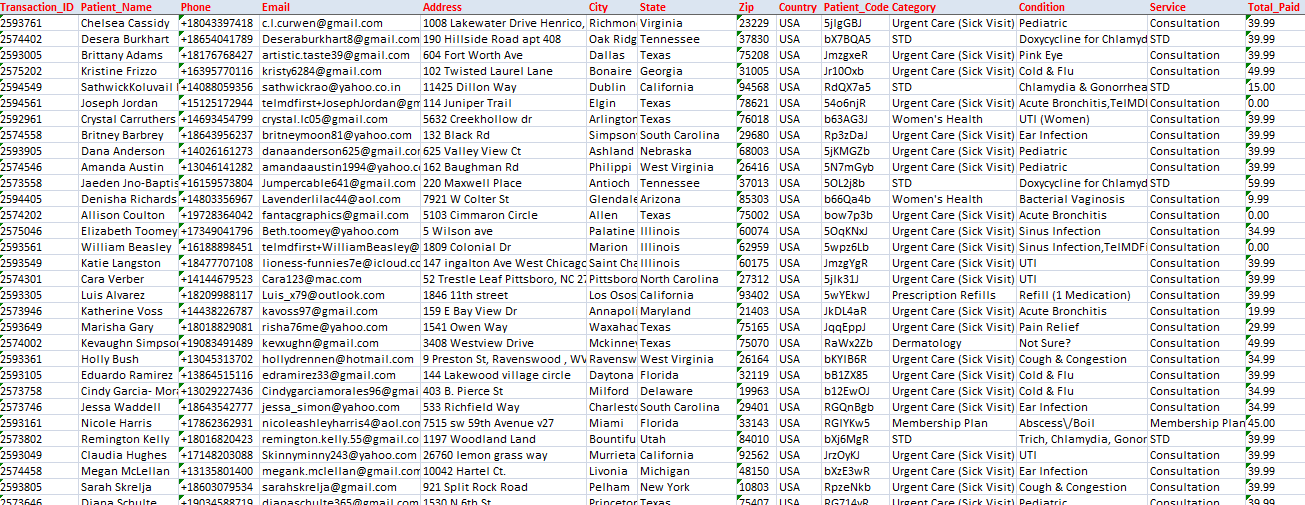Click the Condition column header
The width and height of the screenshot is (1305, 505).
pyautogui.click(x=1081, y=7)
